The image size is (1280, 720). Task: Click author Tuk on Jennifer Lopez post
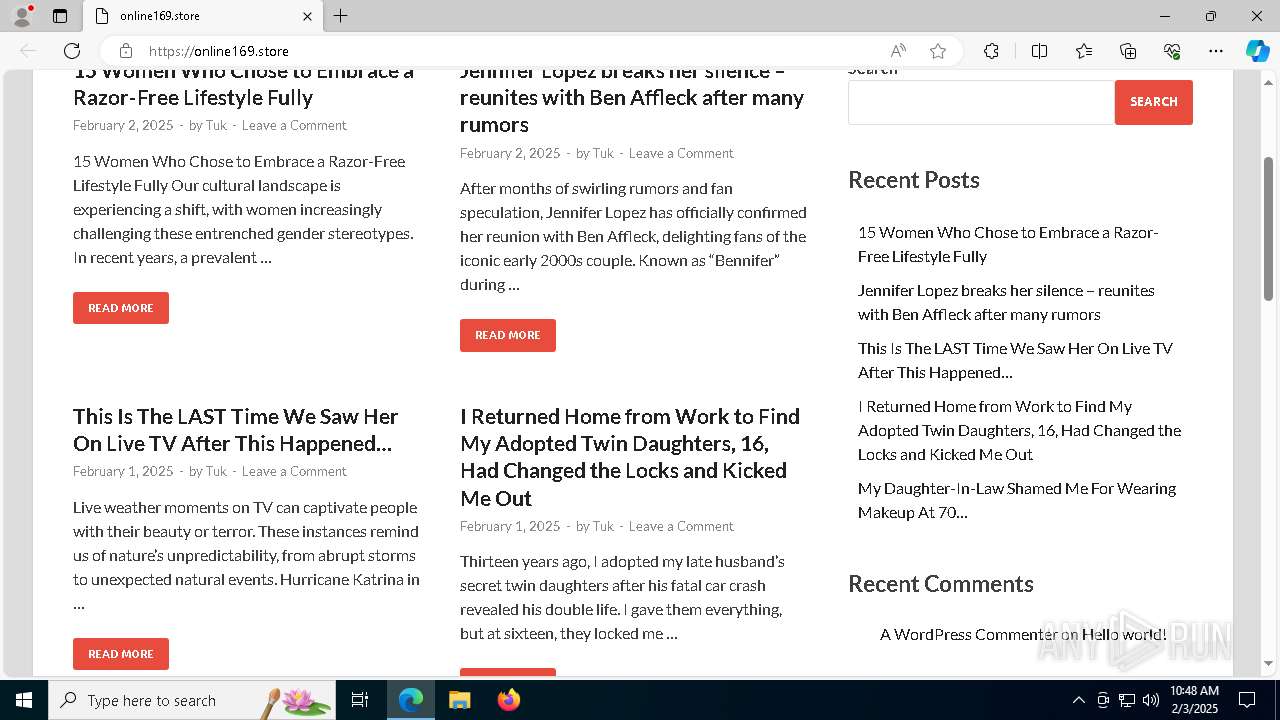[603, 153]
